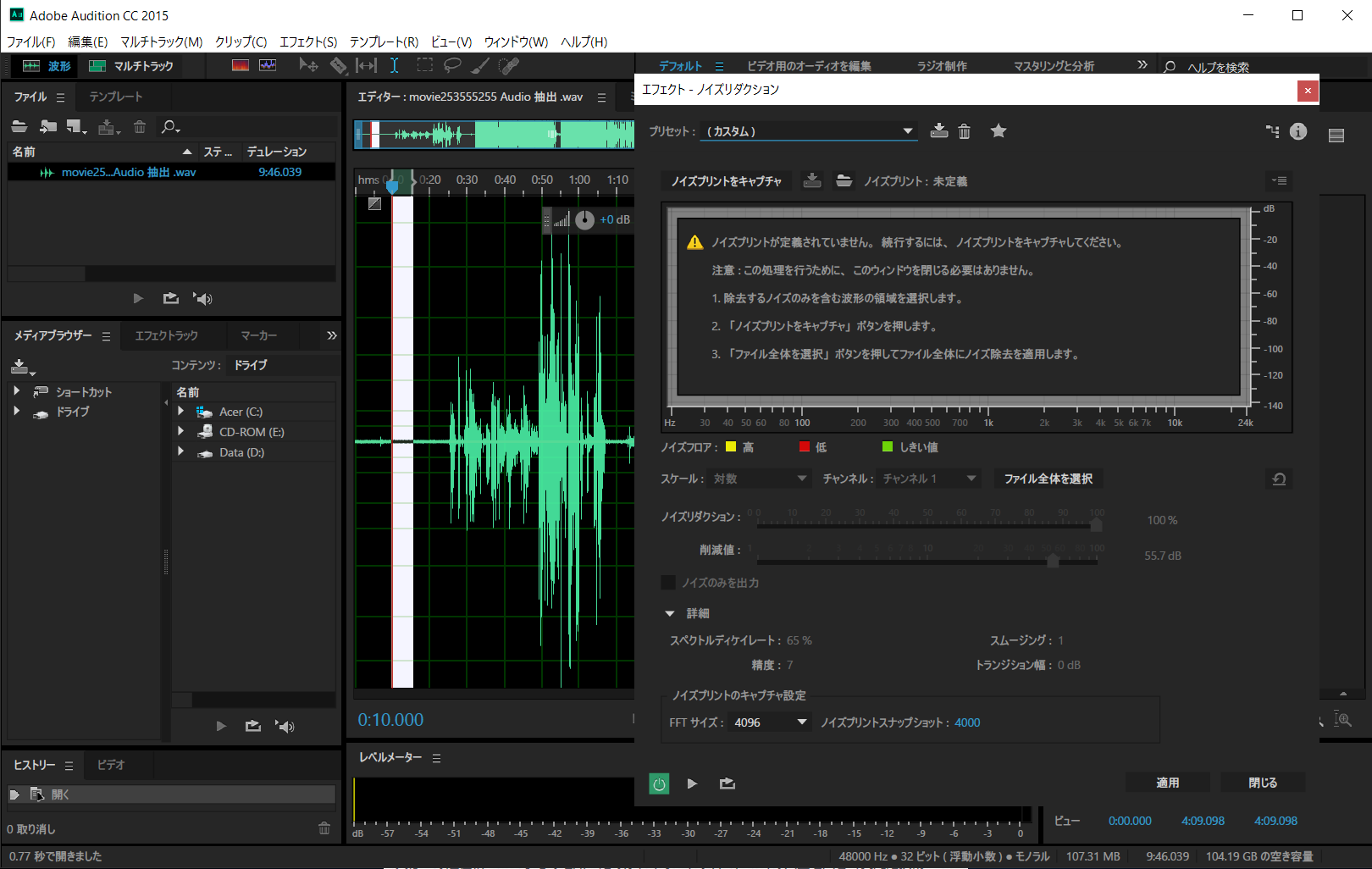Viewport: 1372px width, 869px height.
Task: Open the スケール dropdown
Action: coord(760,479)
